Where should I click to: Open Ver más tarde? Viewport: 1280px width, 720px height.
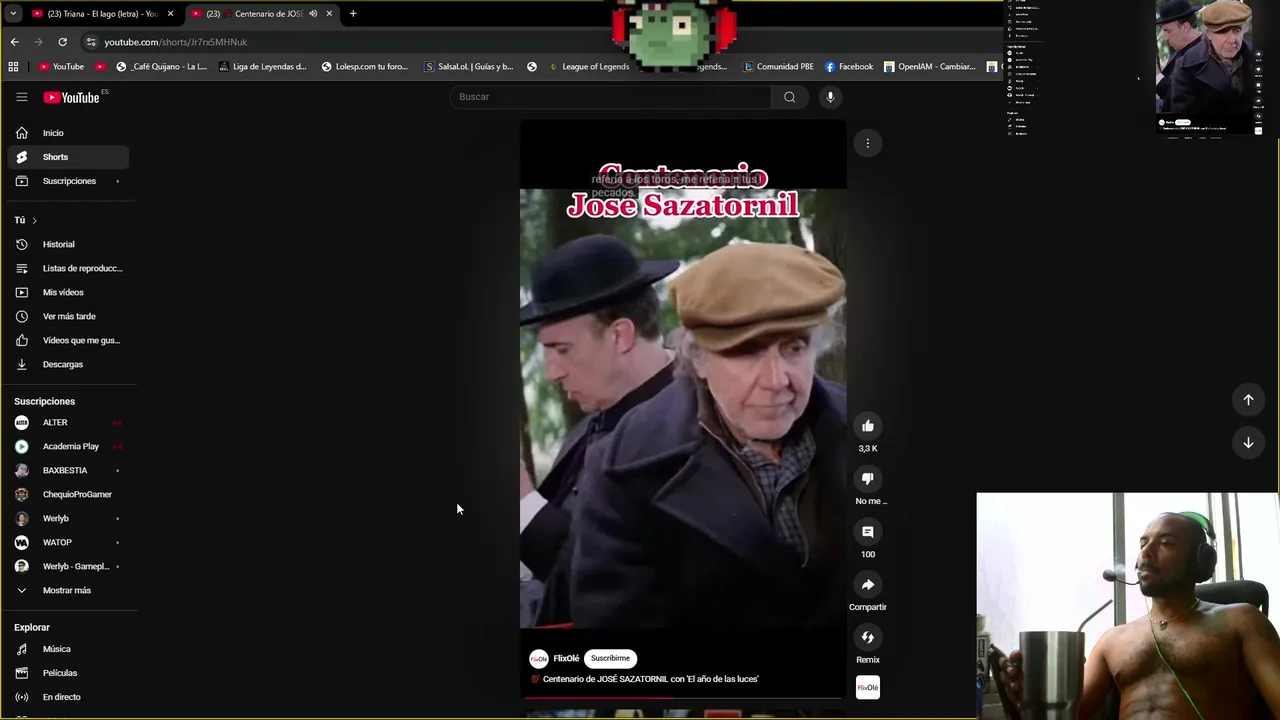[x=68, y=316]
